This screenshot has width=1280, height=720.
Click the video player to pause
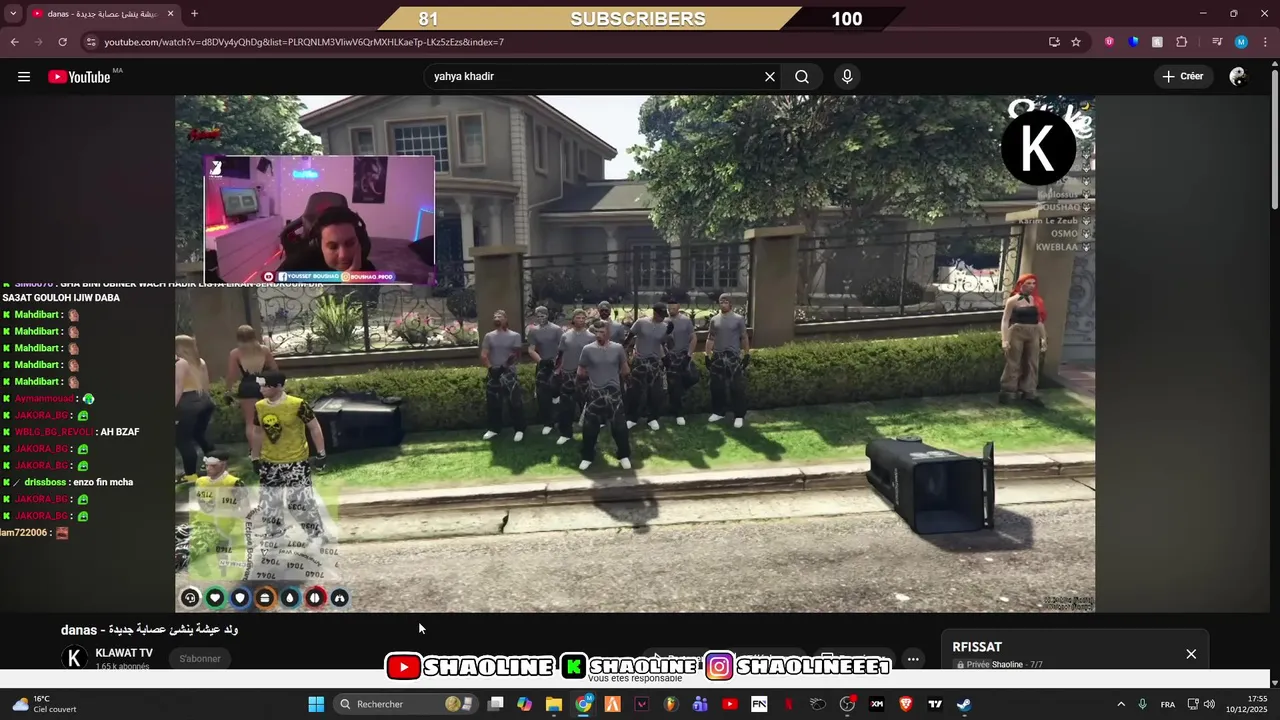pos(635,353)
